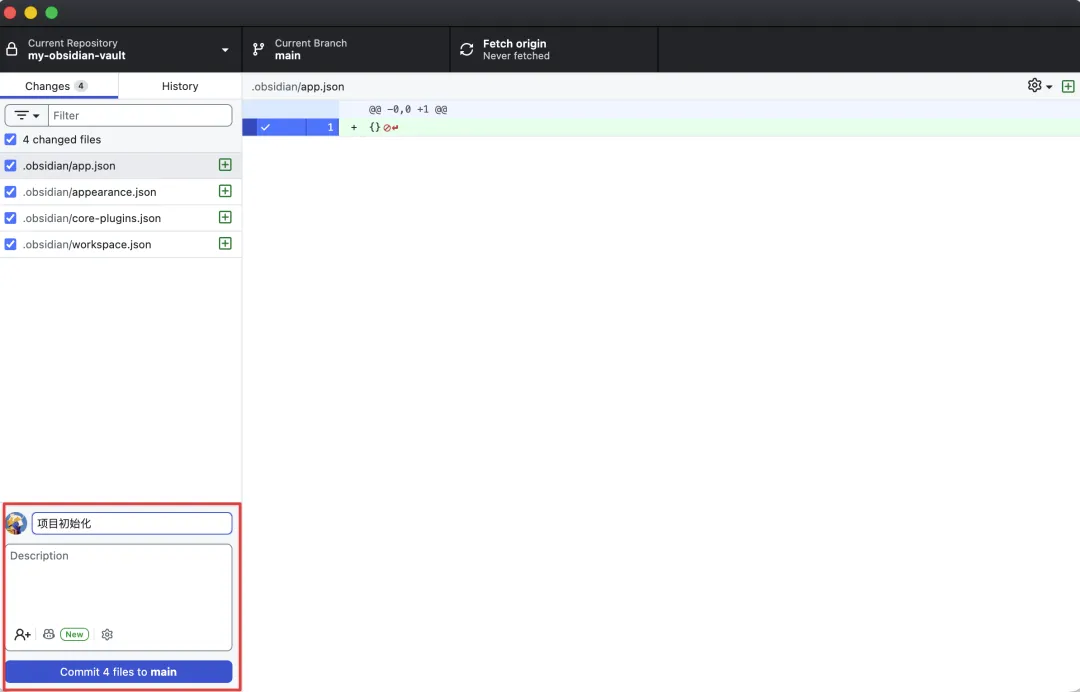Uncheck the .obsidian/app.json checkbox
Screen dimensions: 1080x692
point(10,165)
